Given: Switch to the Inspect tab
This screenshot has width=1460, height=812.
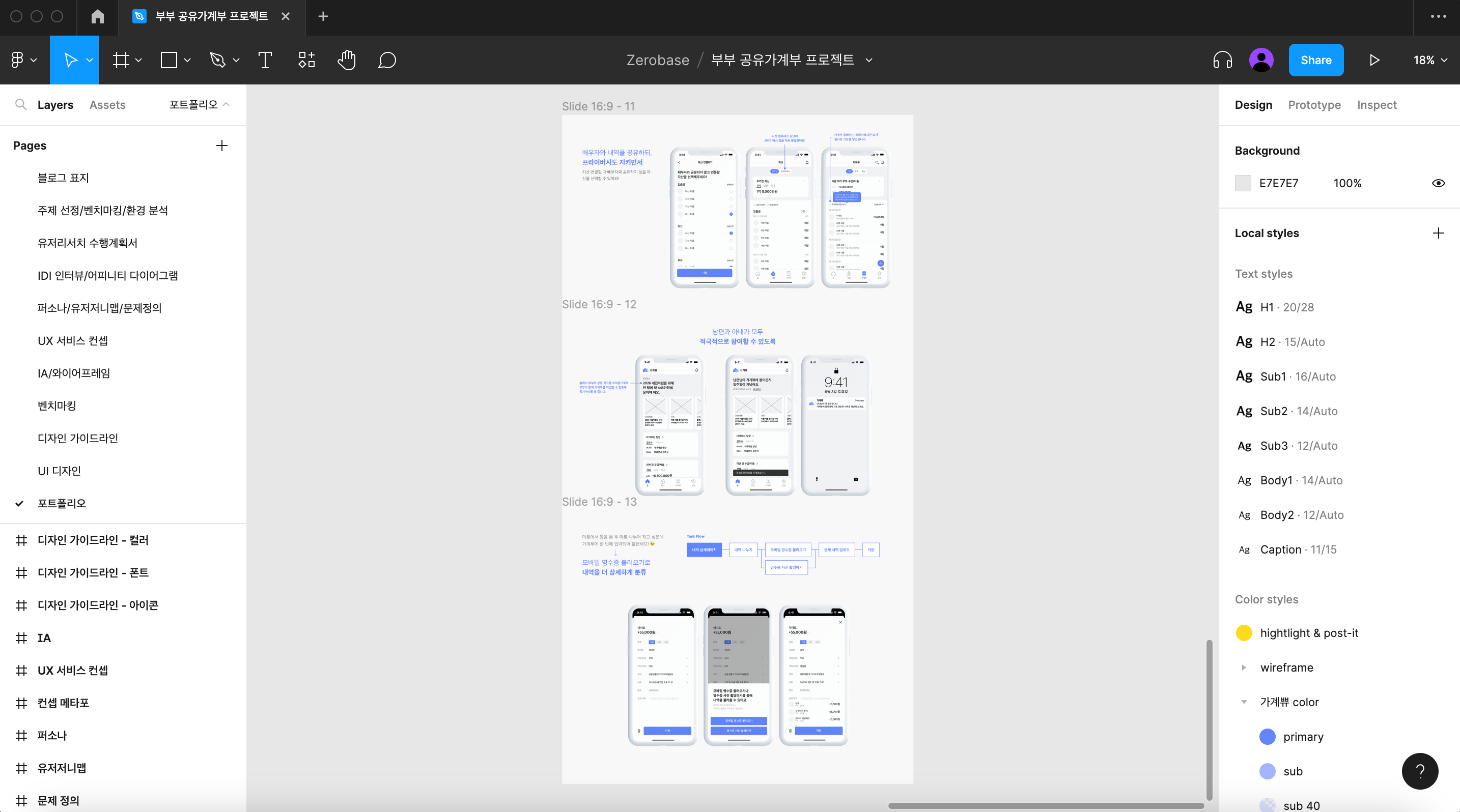Looking at the screenshot, I should tap(1376, 105).
